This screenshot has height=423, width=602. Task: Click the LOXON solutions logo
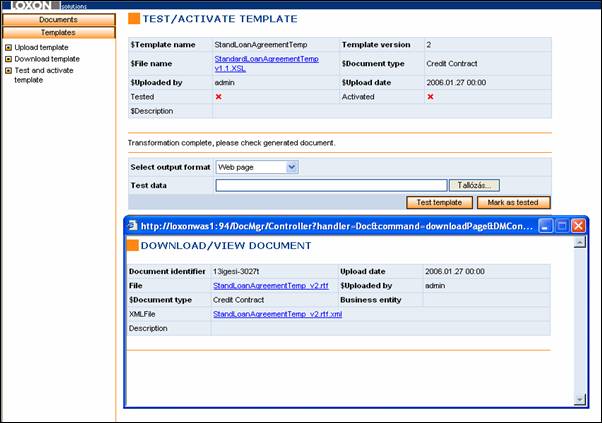(43, 5)
